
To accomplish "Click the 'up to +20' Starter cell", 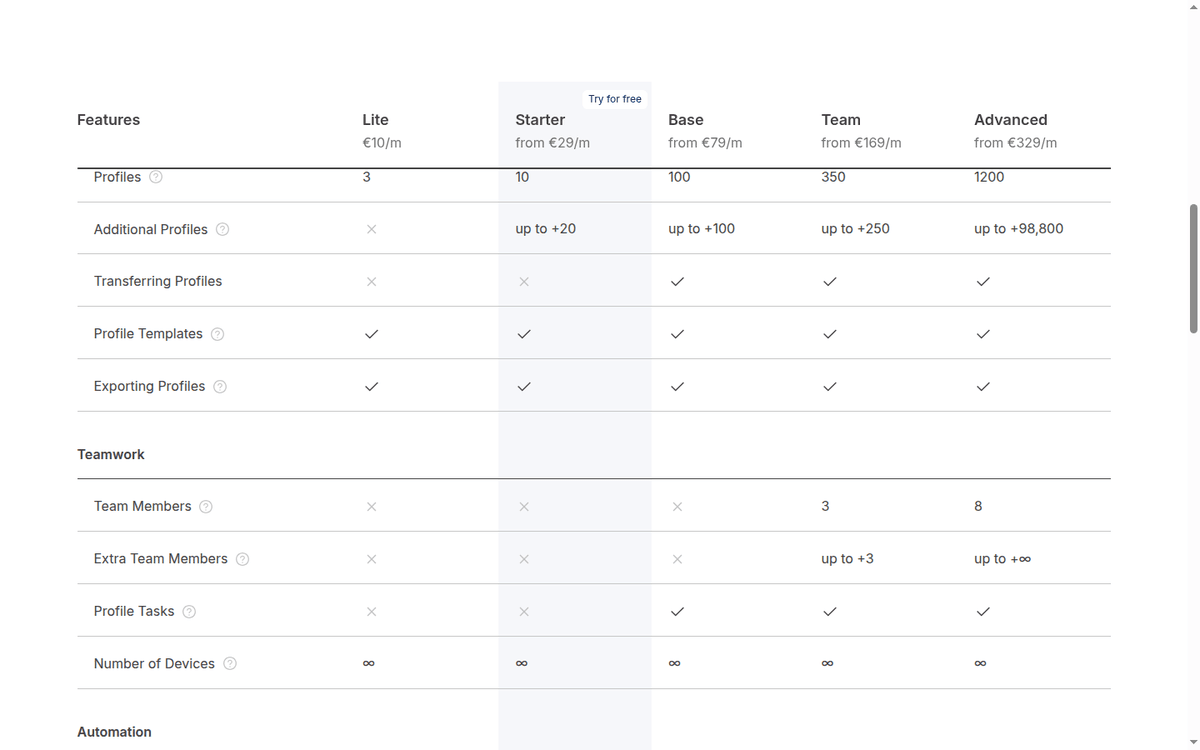I will (546, 229).
